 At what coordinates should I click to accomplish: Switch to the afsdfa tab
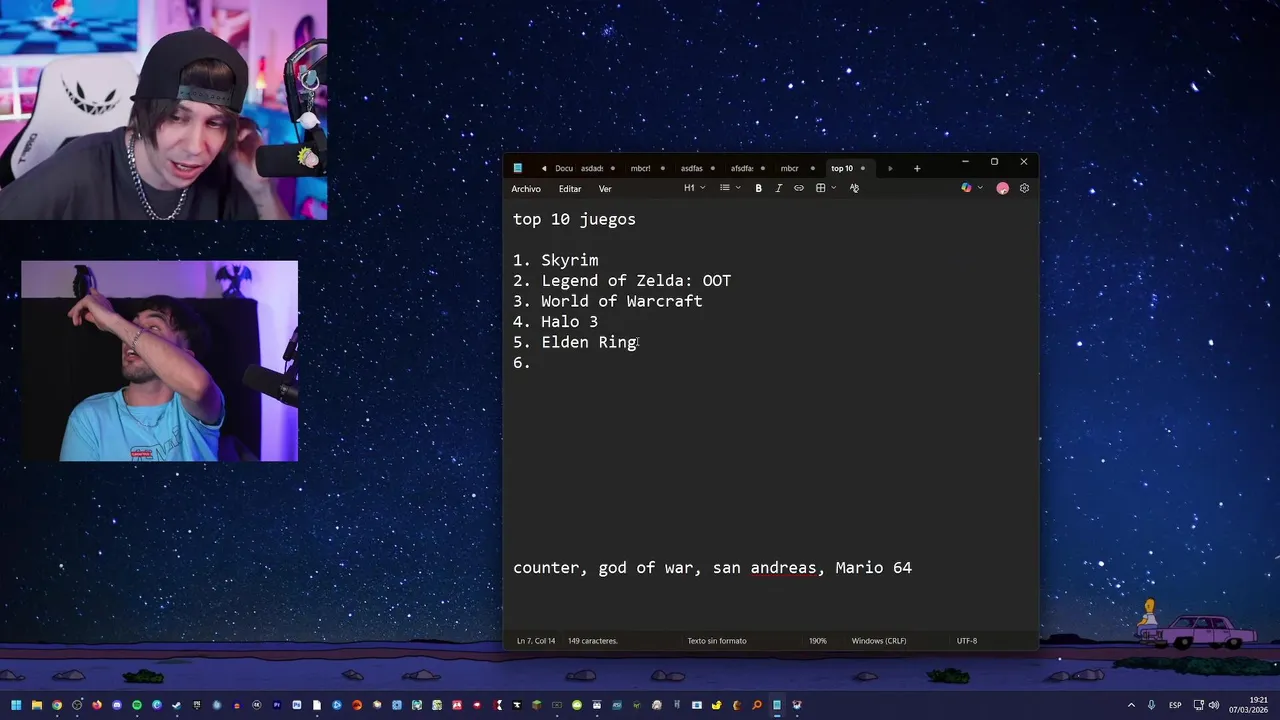[742, 168]
